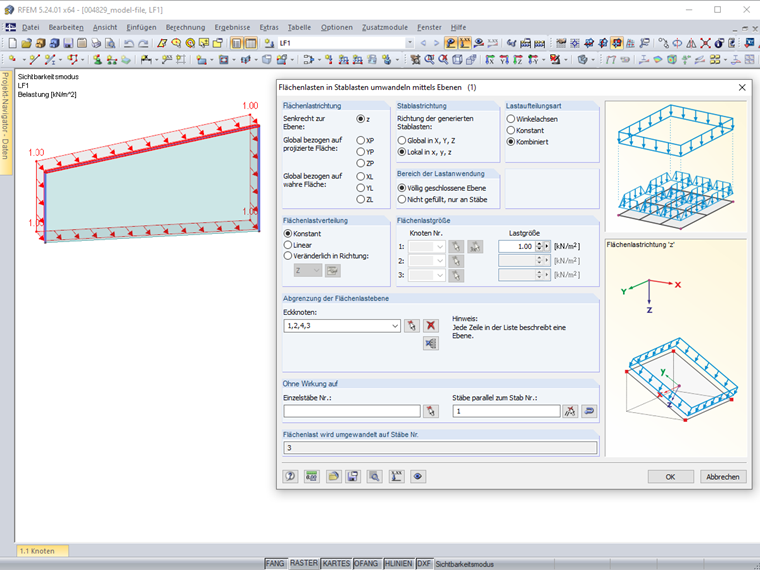Delete the Eckknoten row with red X
The height and width of the screenshot is (570, 760).
[430, 326]
